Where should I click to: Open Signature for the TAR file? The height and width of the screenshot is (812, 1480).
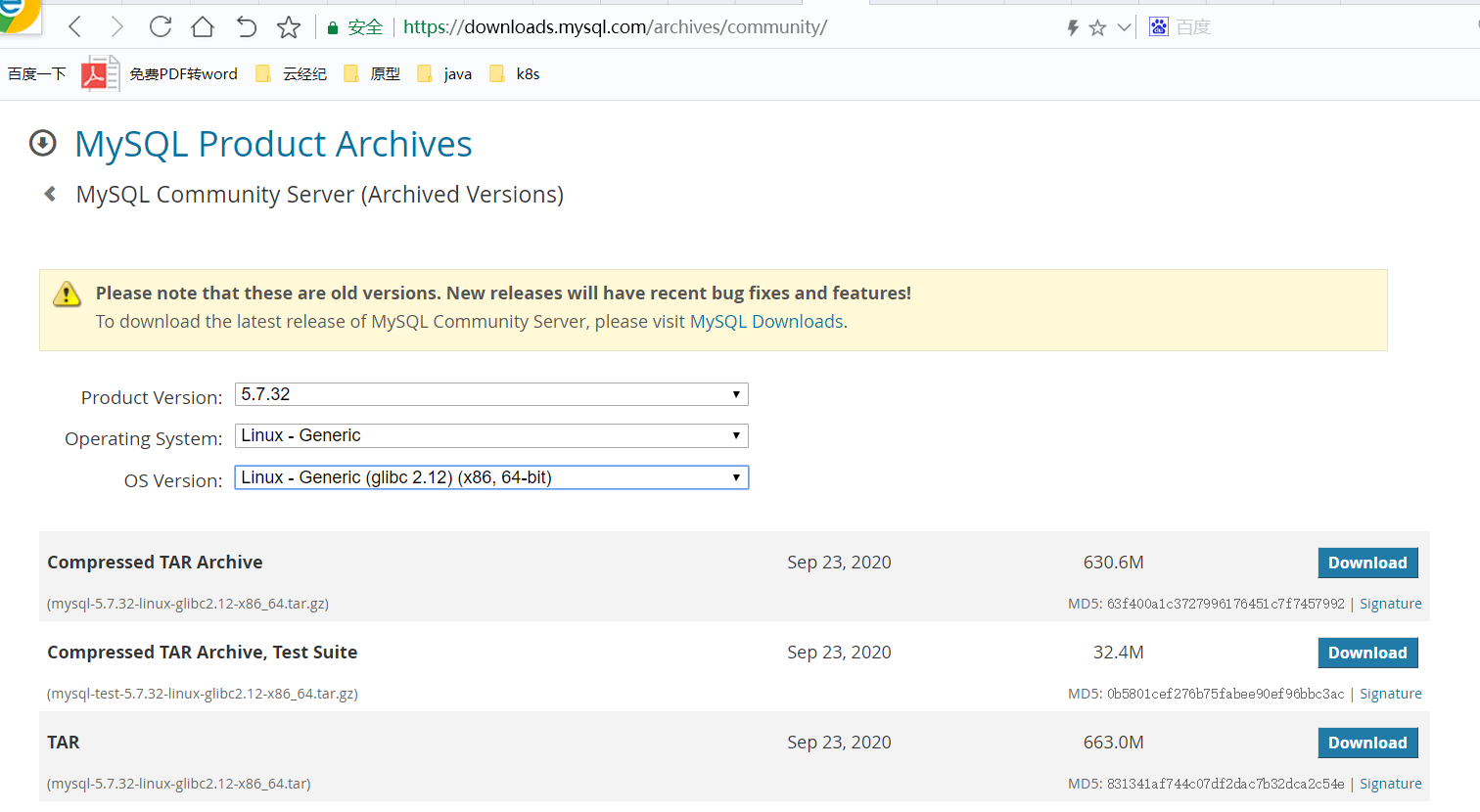1390,784
